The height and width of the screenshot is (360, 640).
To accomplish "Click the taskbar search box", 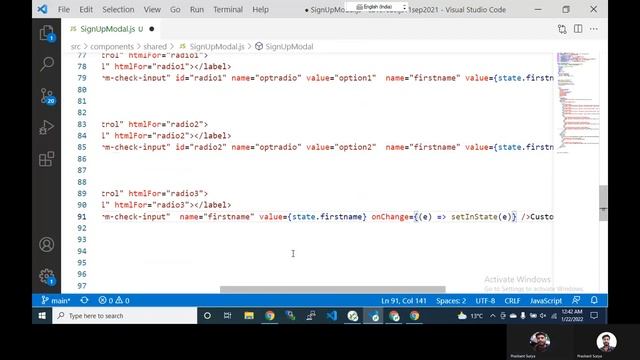I will tap(124, 316).
